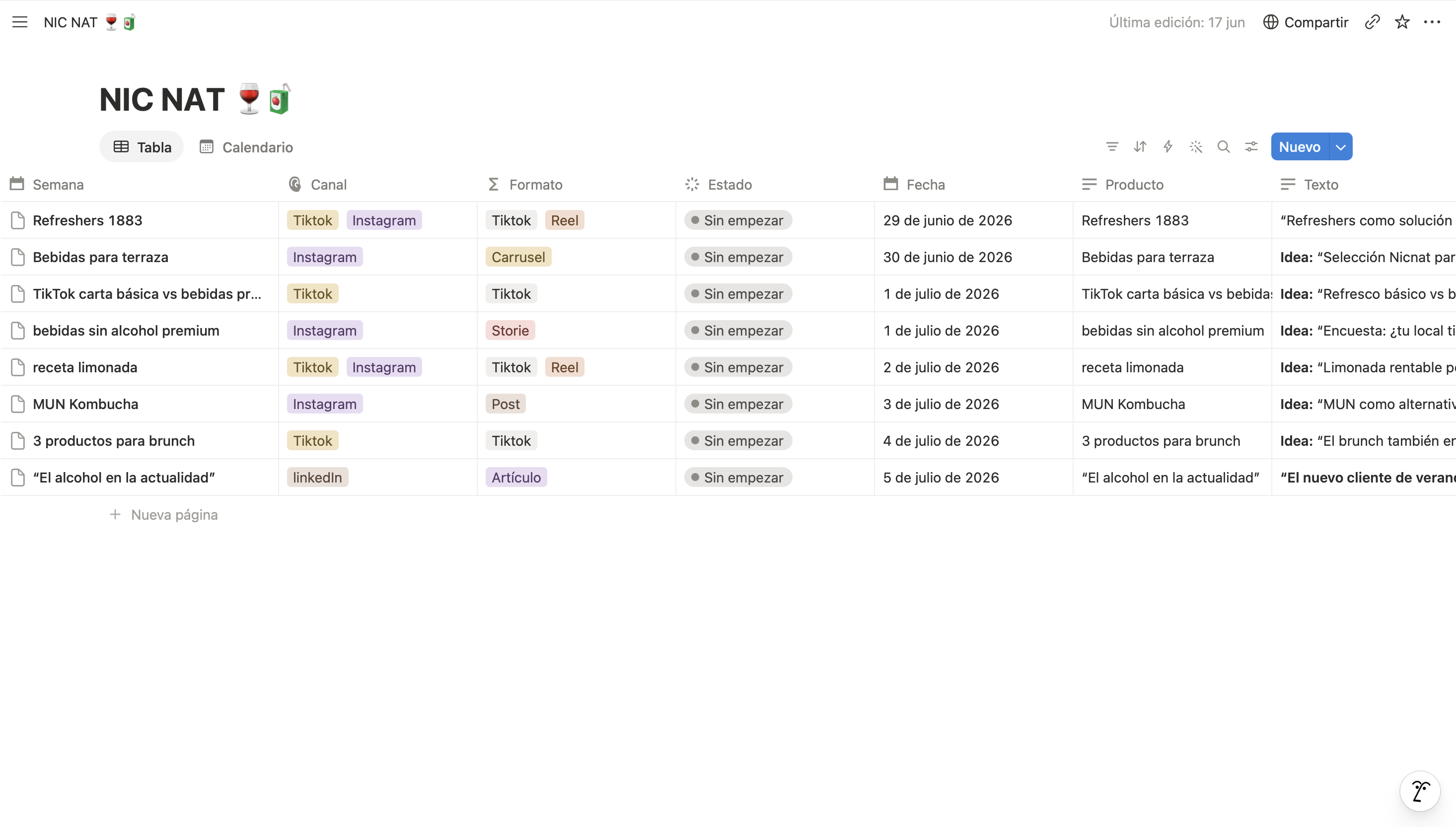Open the Producto column header menu
Screen dimensions: 1456x827
pos(1172,185)
